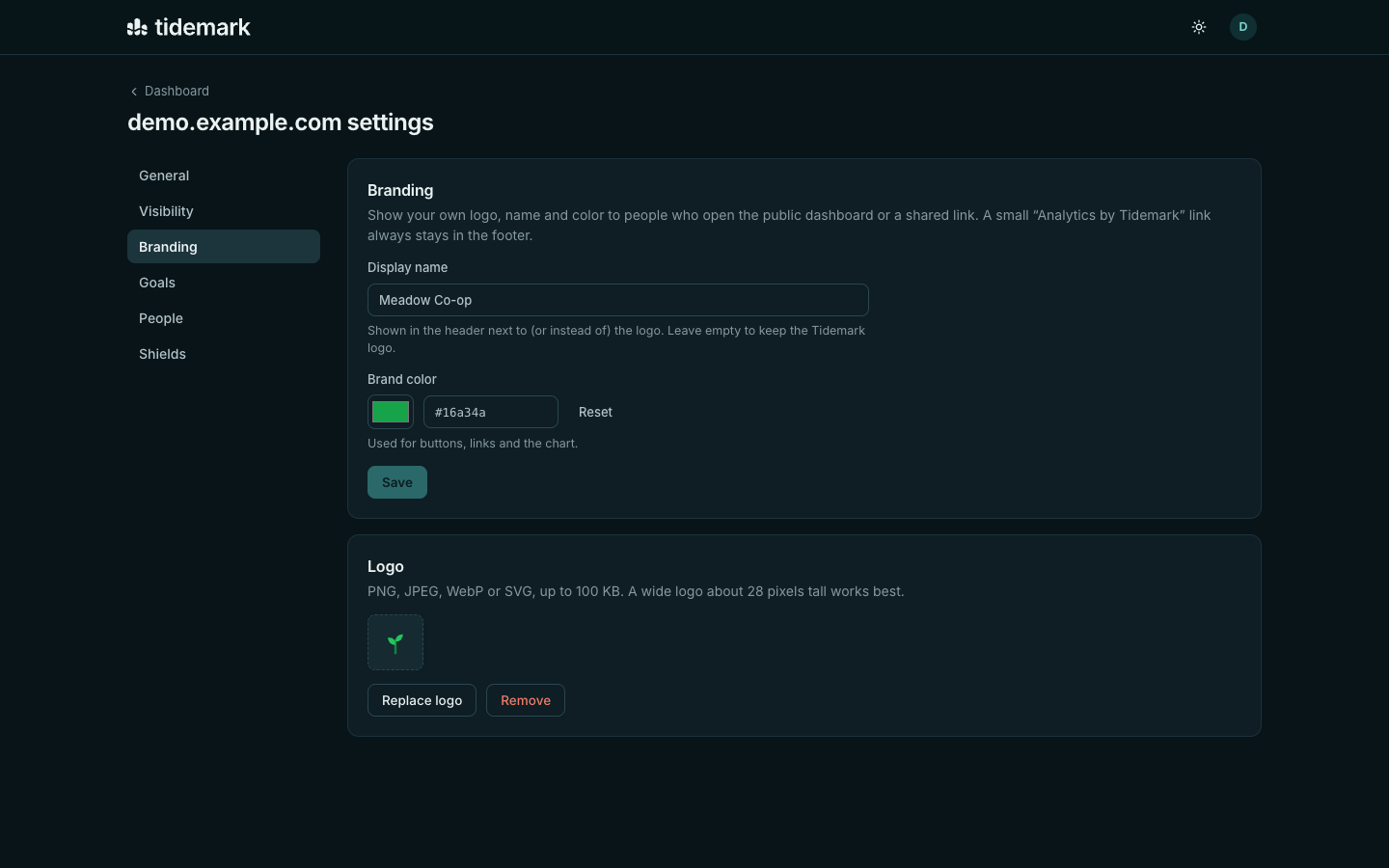Click the brand color hex code field

click(x=491, y=412)
